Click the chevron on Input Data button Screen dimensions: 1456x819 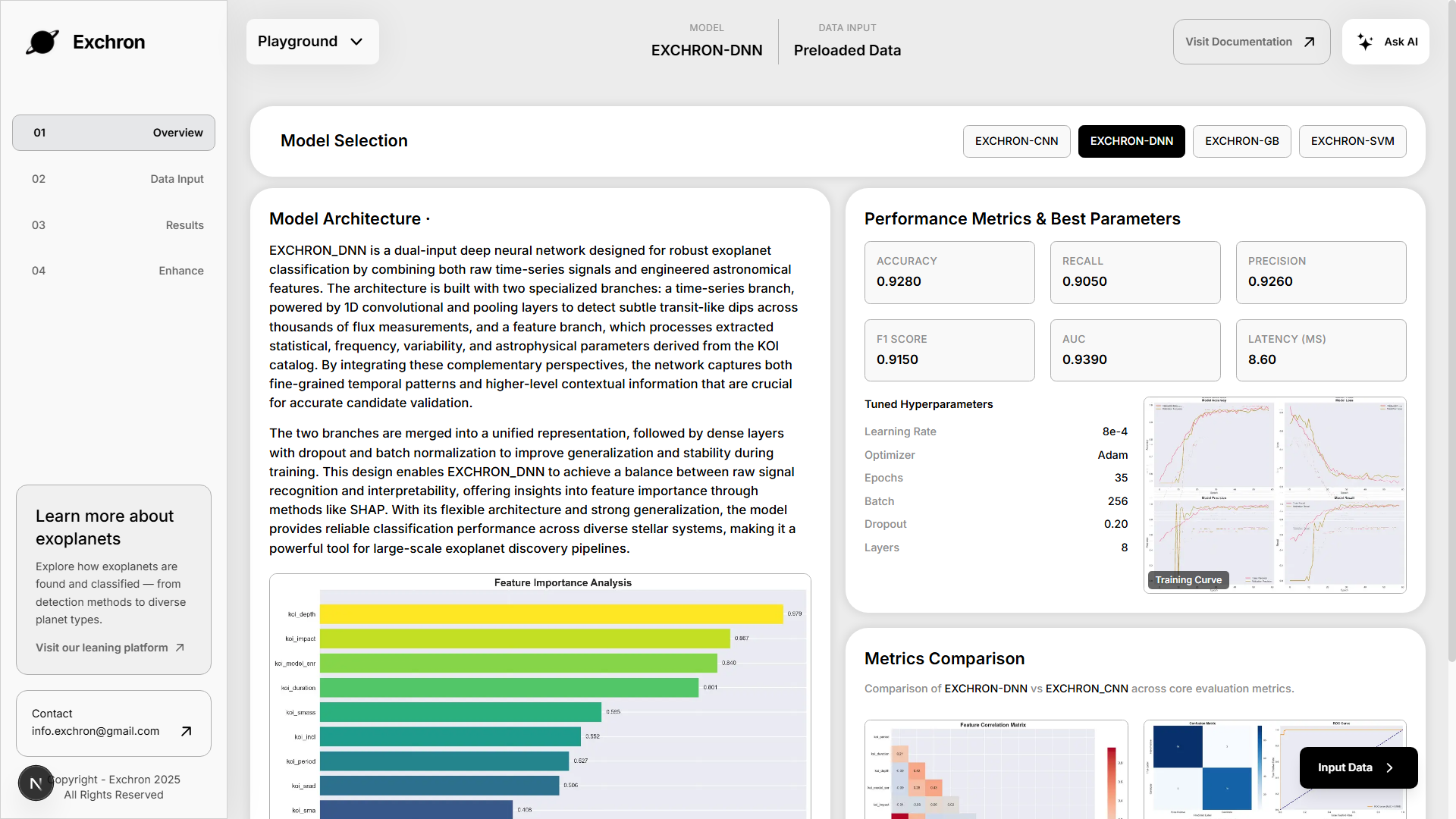1389,767
